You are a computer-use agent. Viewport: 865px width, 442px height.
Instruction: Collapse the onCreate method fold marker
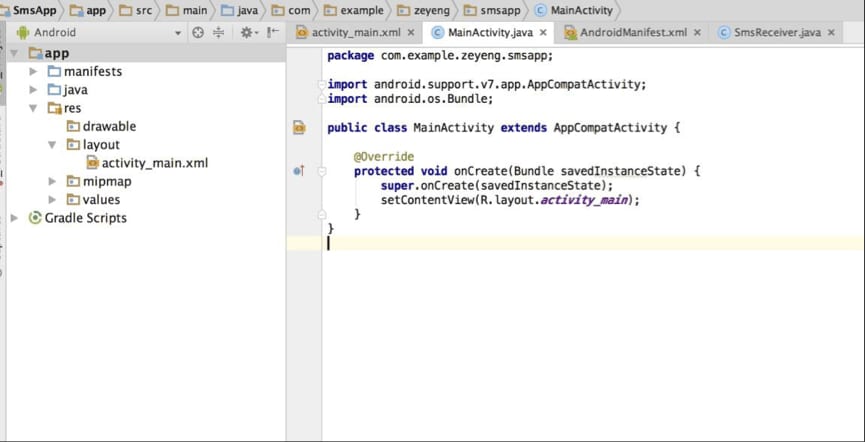point(322,172)
